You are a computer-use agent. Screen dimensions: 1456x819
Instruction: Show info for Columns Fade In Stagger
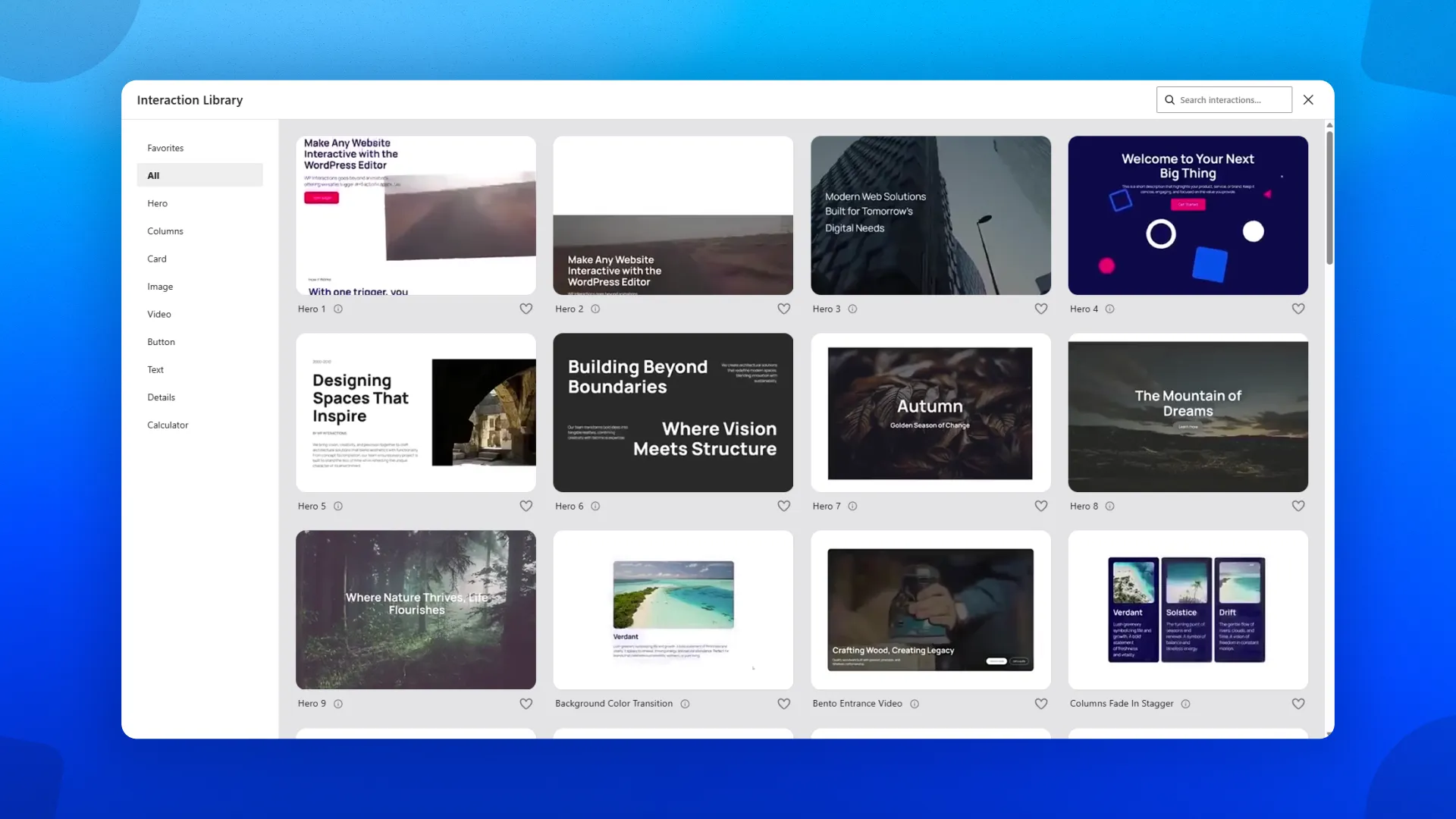(1185, 704)
